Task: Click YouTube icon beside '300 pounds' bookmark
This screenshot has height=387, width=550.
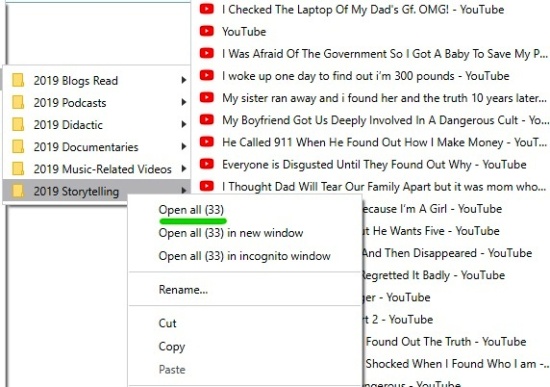Action: tap(207, 75)
